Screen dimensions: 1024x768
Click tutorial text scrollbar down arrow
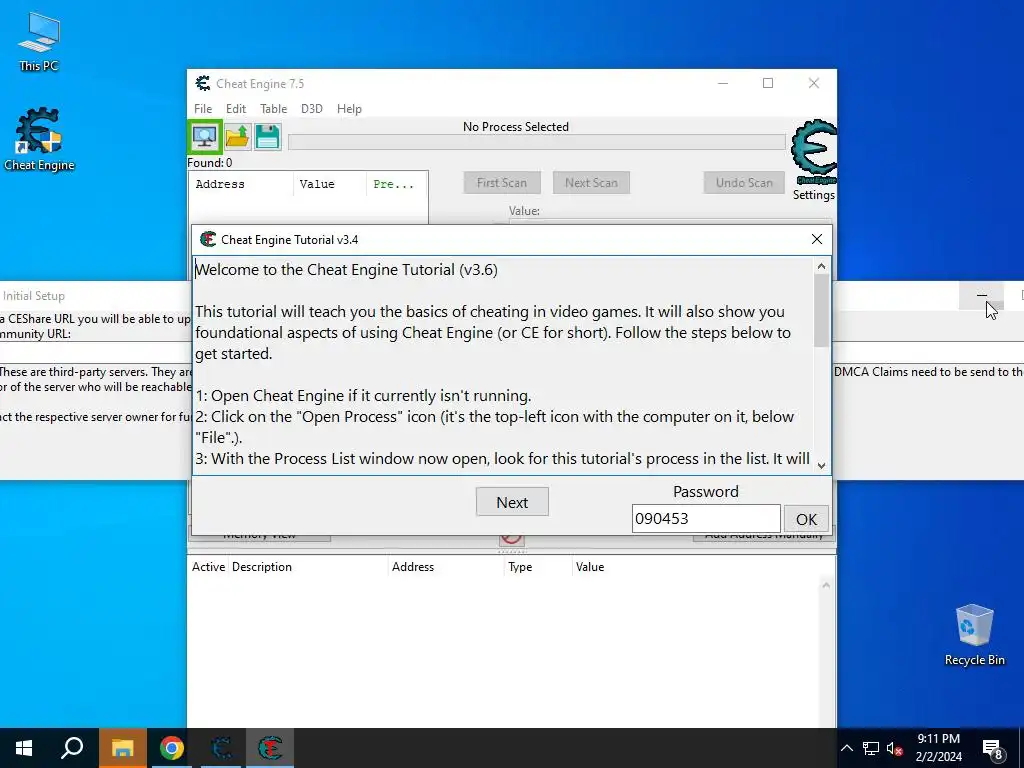(822, 465)
